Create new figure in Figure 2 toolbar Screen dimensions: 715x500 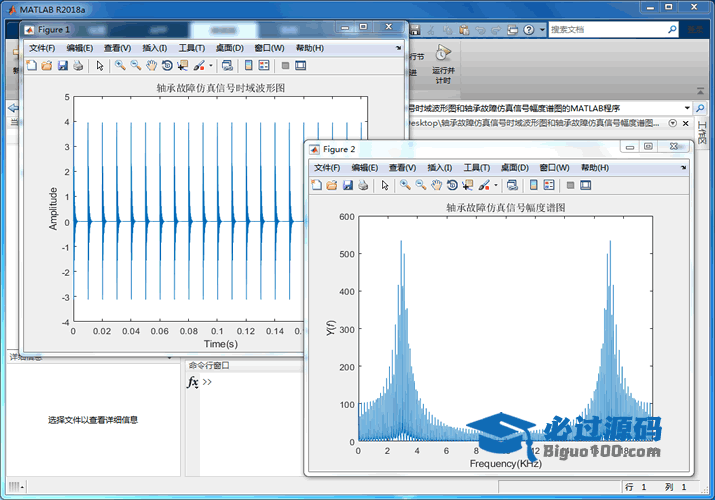pyautogui.click(x=316, y=185)
